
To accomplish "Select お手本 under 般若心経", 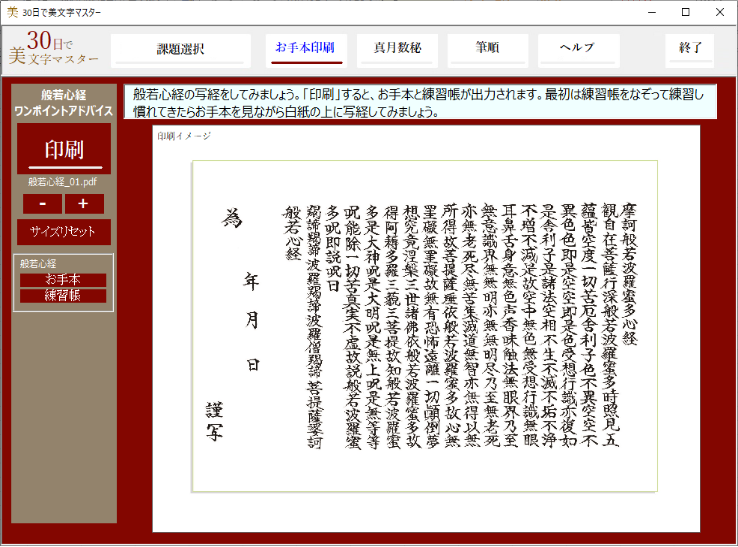I will coord(63,280).
